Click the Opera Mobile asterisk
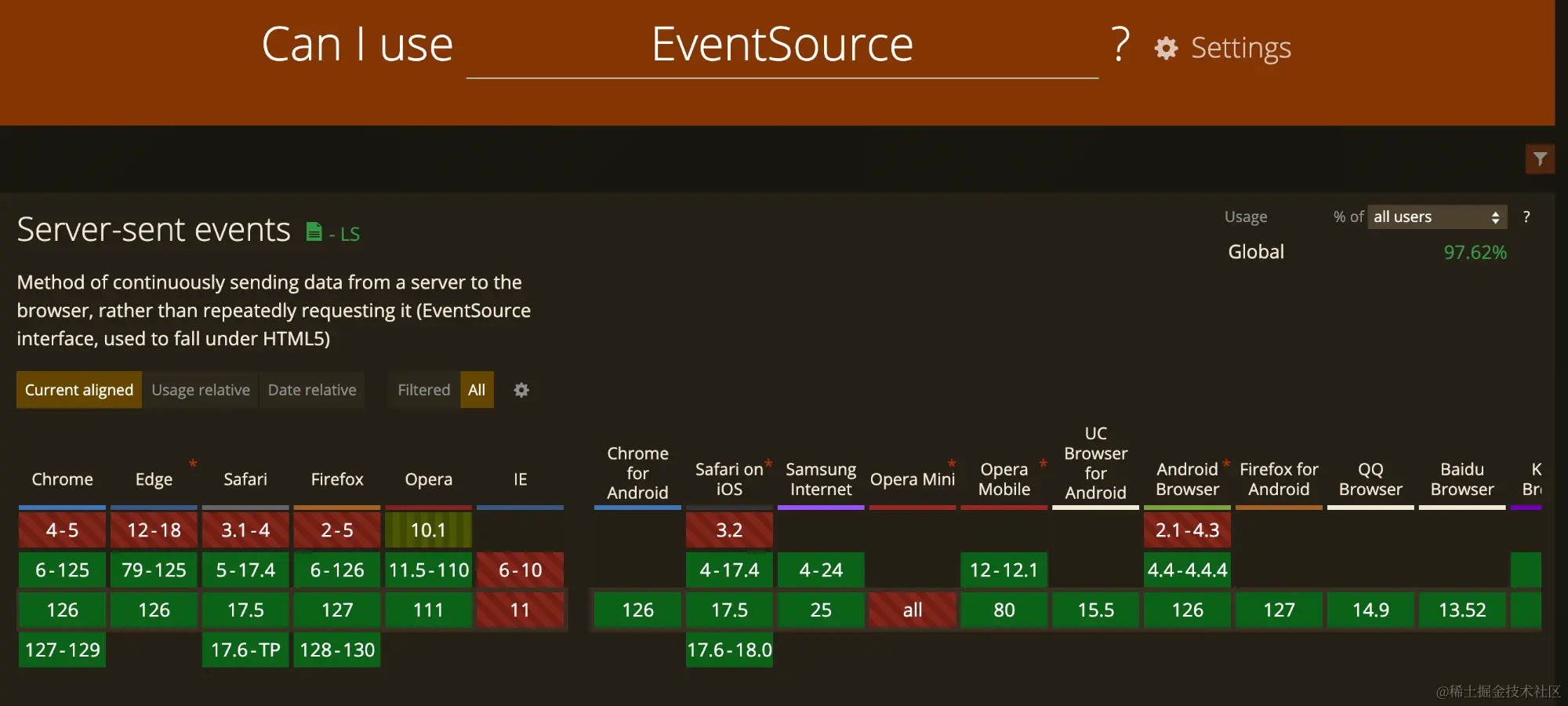This screenshot has width=1568, height=706. 1044,464
